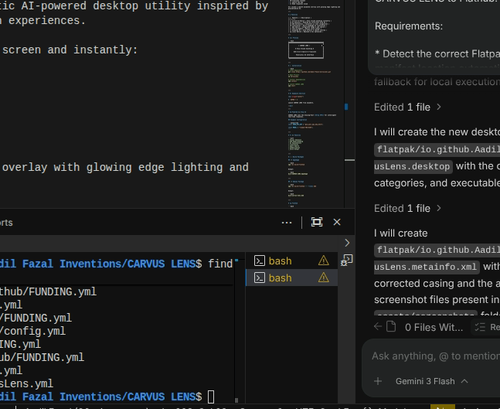Click the terminal profile icon beside bash list

tap(347, 260)
